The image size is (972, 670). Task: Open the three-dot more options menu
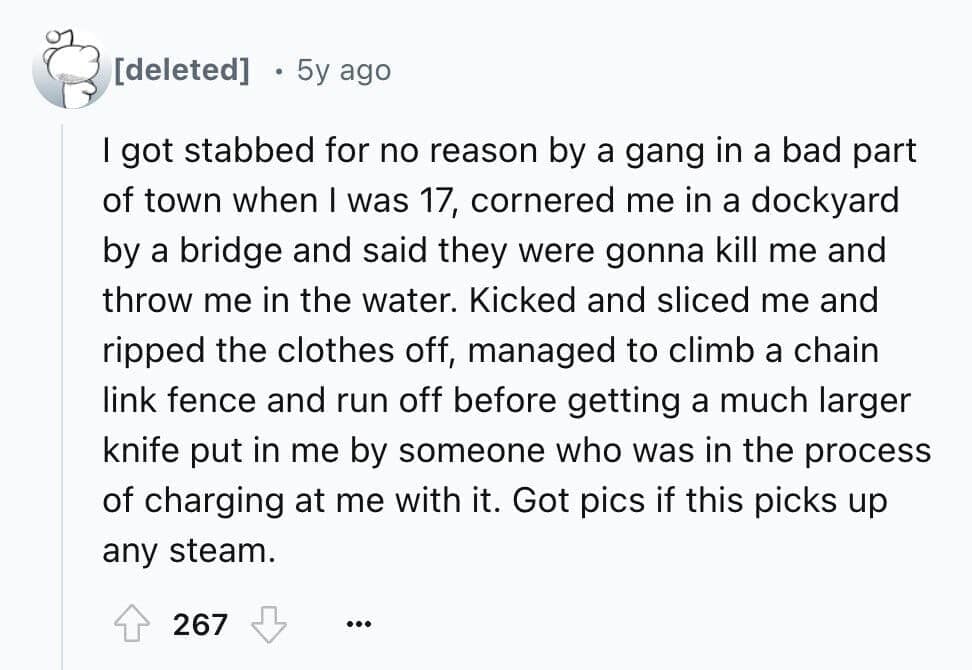356,626
